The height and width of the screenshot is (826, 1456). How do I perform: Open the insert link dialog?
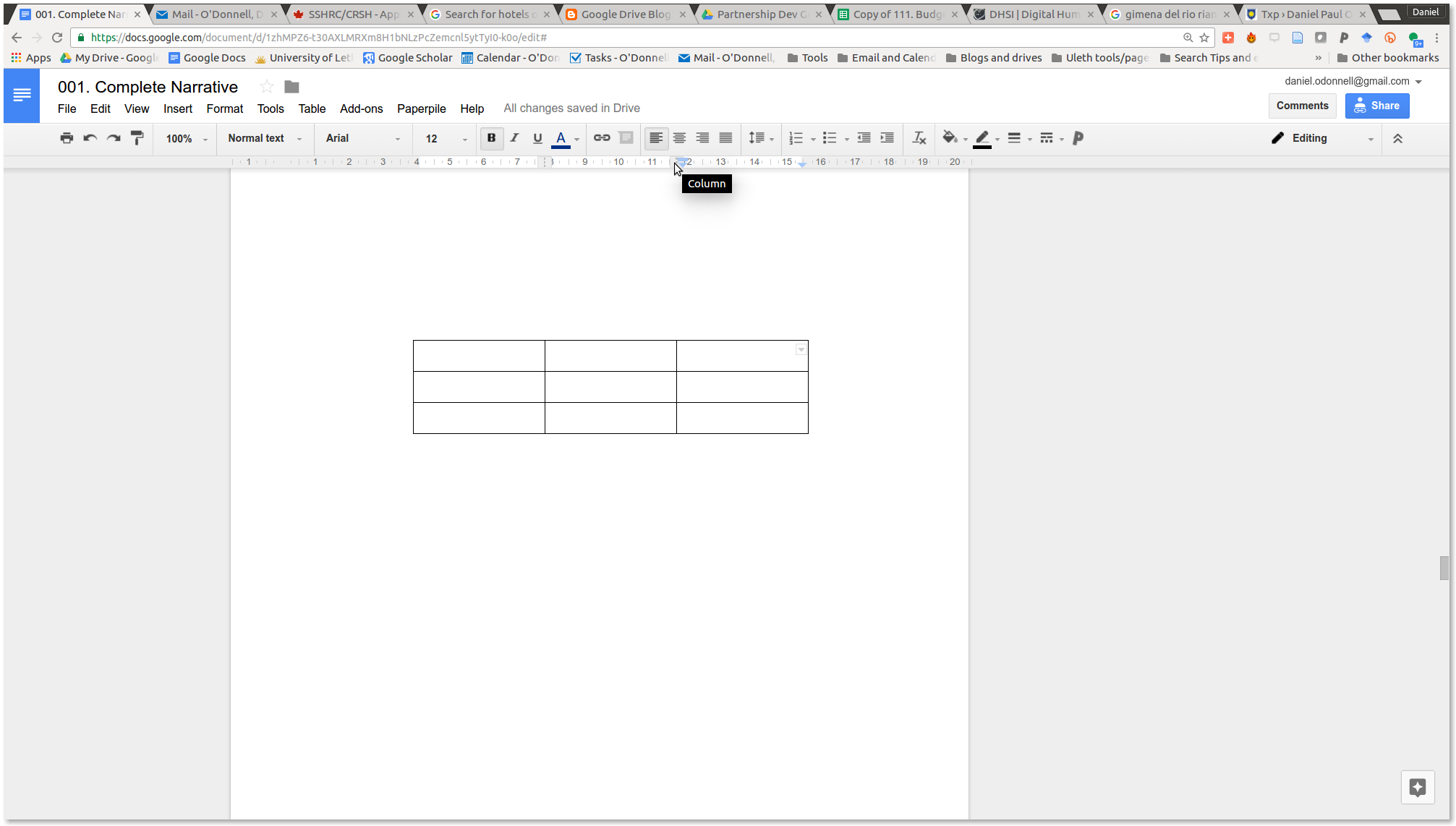tap(602, 138)
